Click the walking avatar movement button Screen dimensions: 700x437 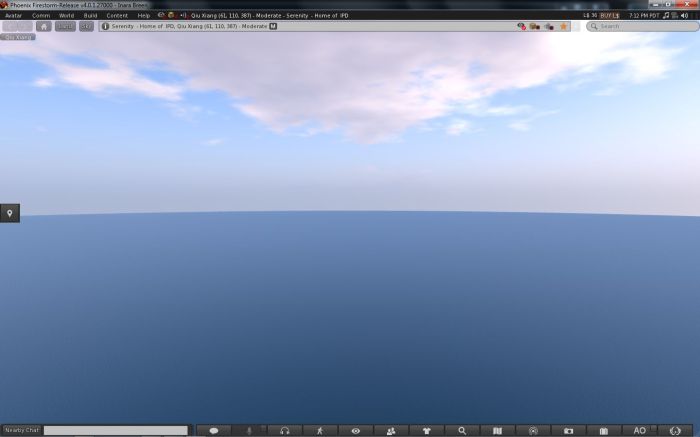point(320,431)
